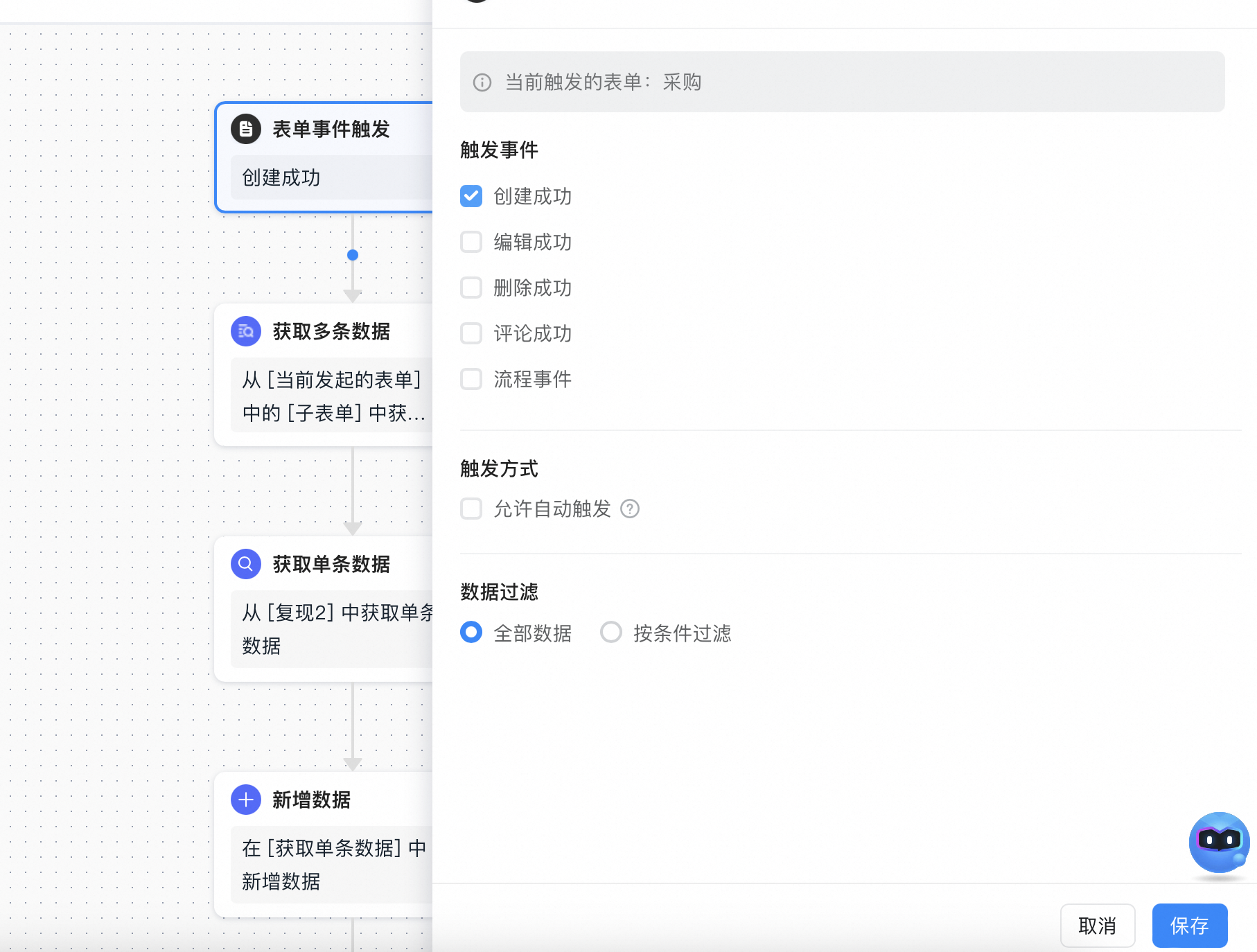Viewport: 1257px width, 952px height.
Task: Click the 触发事件 section heading
Action: (499, 150)
